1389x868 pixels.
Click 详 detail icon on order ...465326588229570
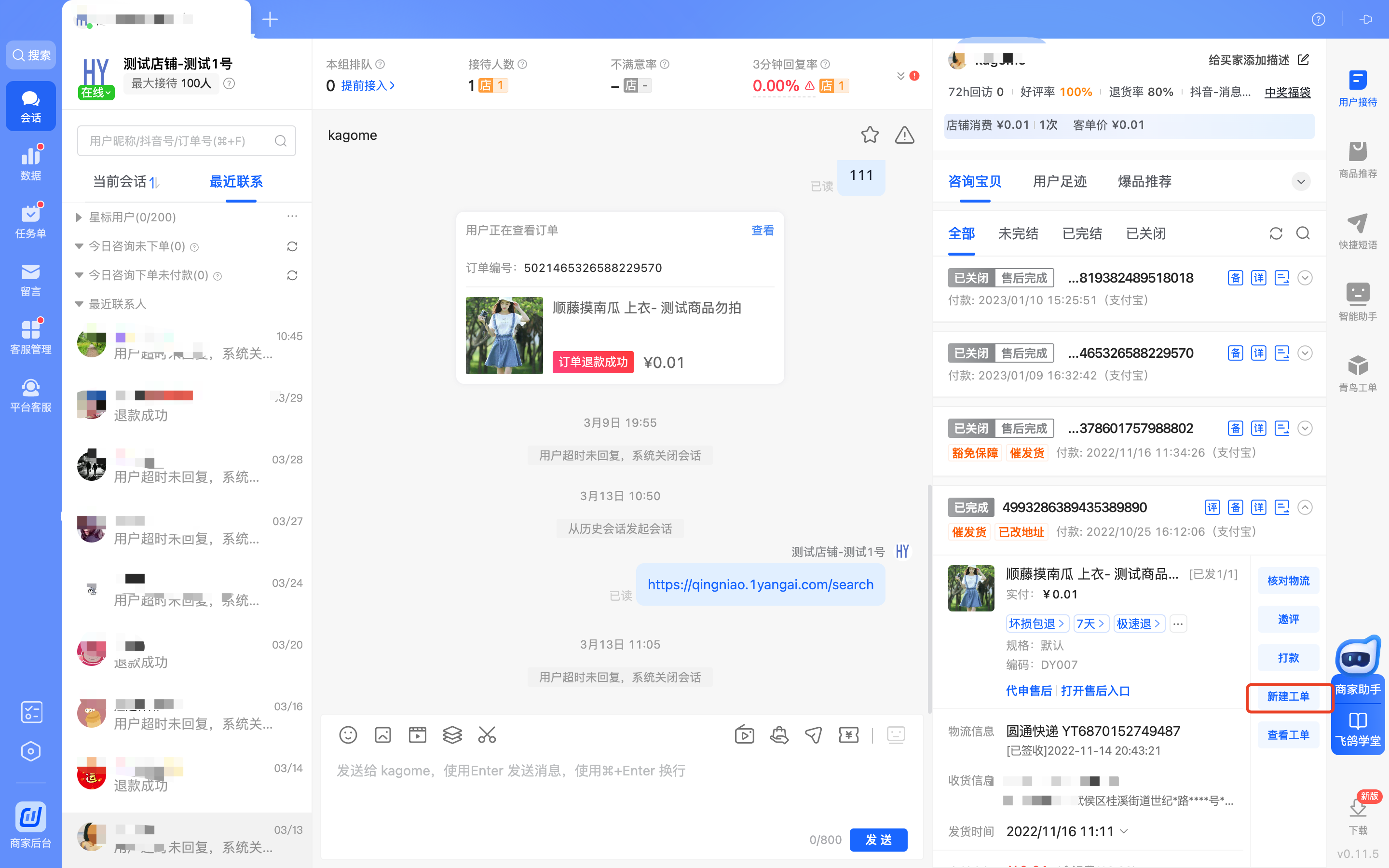coord(1259,353)
